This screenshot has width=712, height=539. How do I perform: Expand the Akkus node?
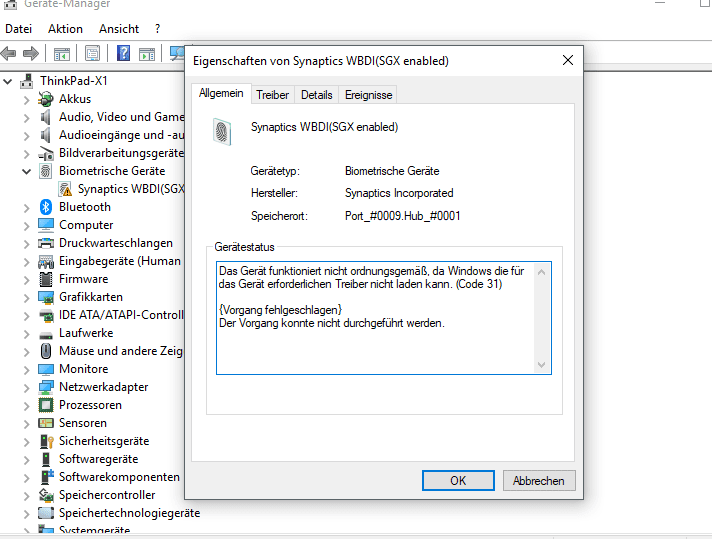pyautogui.click(x=26, y=99)
